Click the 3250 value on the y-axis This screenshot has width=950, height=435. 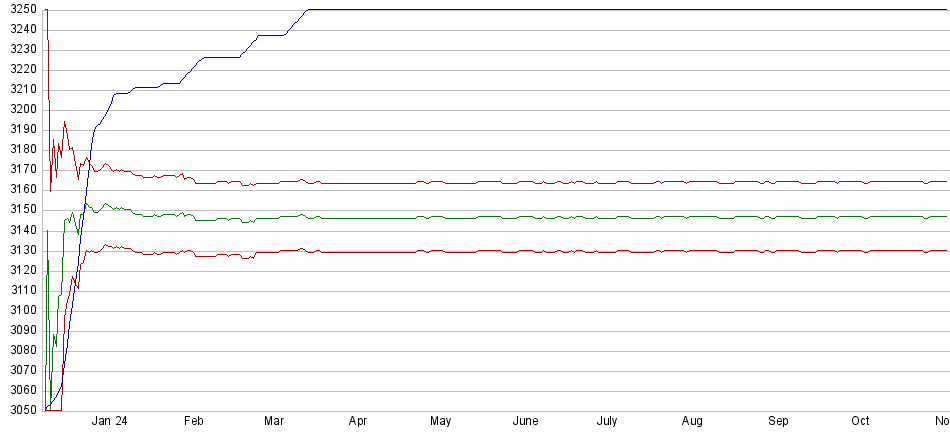pyautogui.click(x=20, y=9)
